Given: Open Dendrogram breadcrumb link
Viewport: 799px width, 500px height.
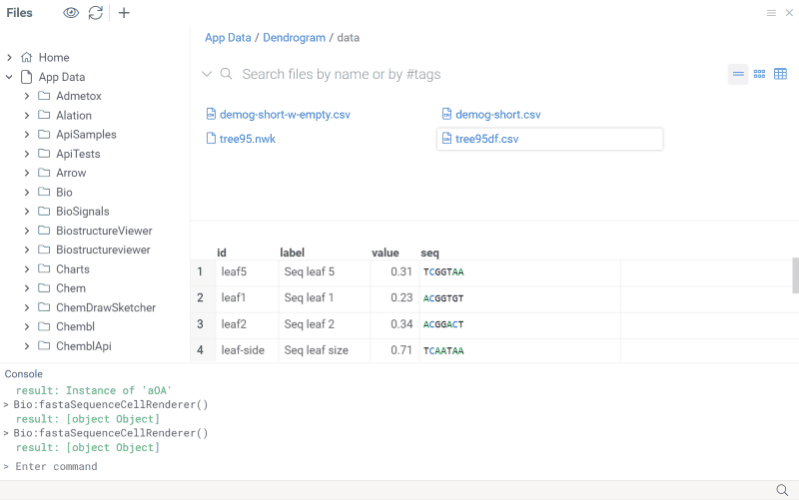Looking at the screenshot, I should click(294, 38).
